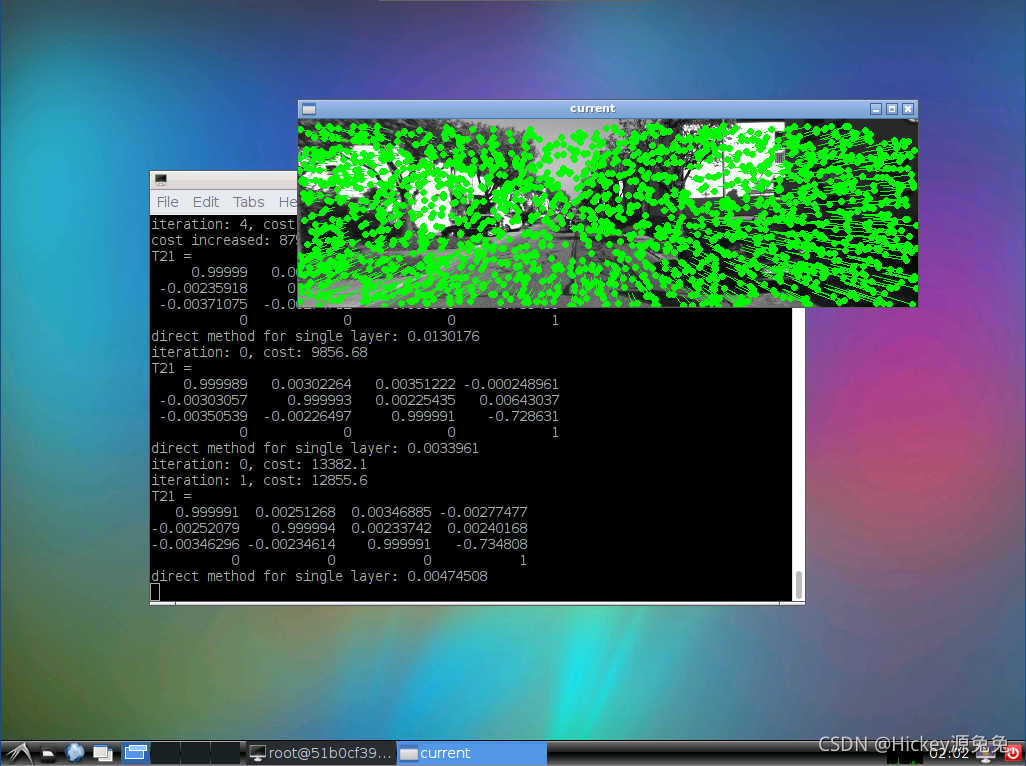Viewport: 1026px width, 766px height.
Task: Click the tracked-features image in current window
Action: pos(608,213)
